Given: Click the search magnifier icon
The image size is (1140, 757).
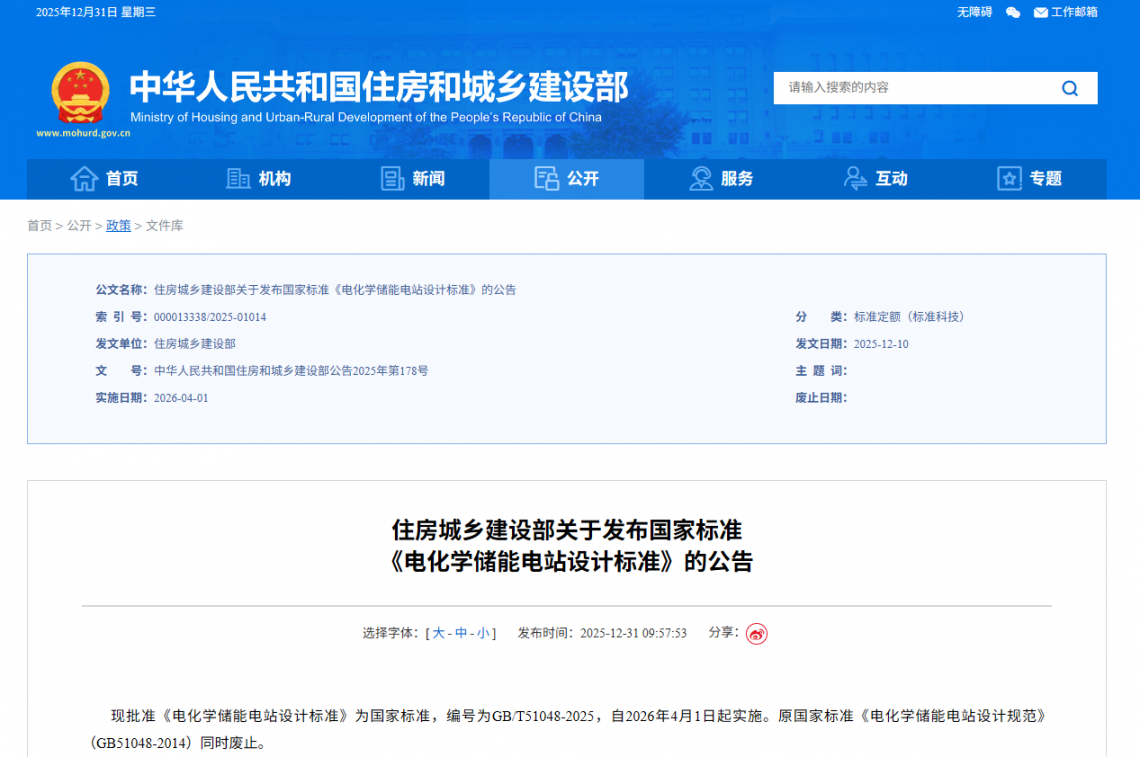Looking at the screenshot, I should click(x=1069, y=88).
